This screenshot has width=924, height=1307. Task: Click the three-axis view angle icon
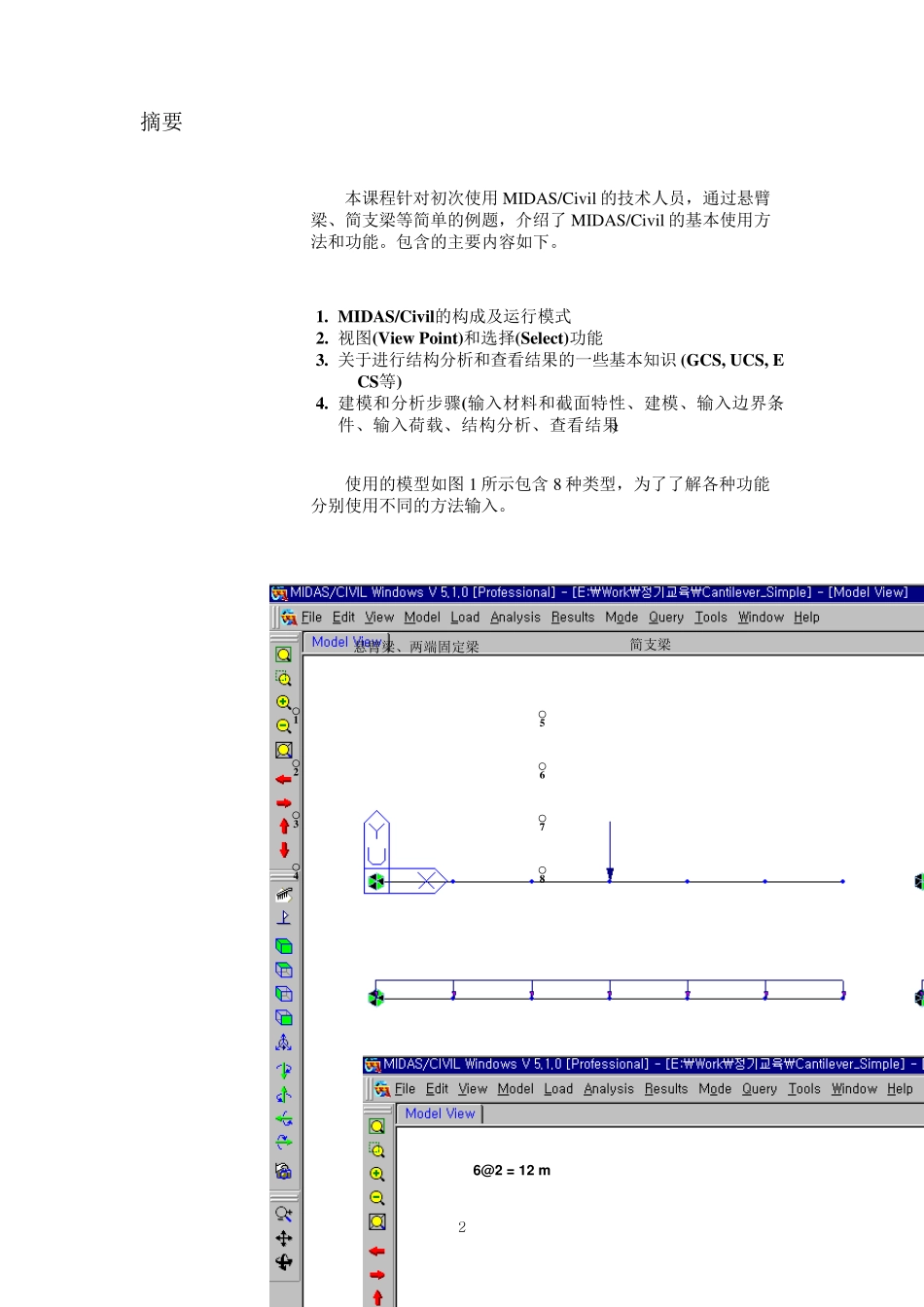coord(283,1042)
